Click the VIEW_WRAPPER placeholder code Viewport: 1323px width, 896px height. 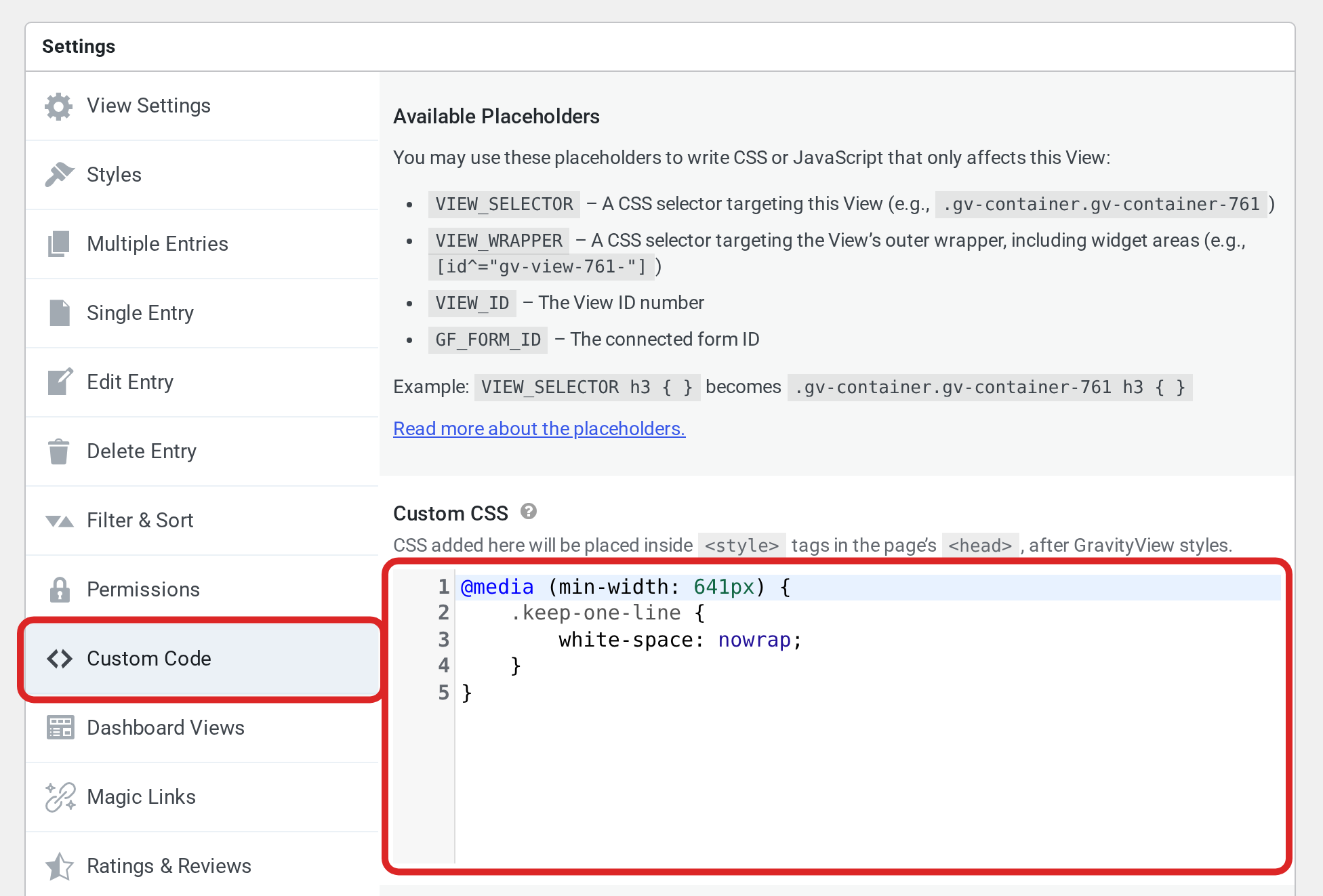(499, 241)
